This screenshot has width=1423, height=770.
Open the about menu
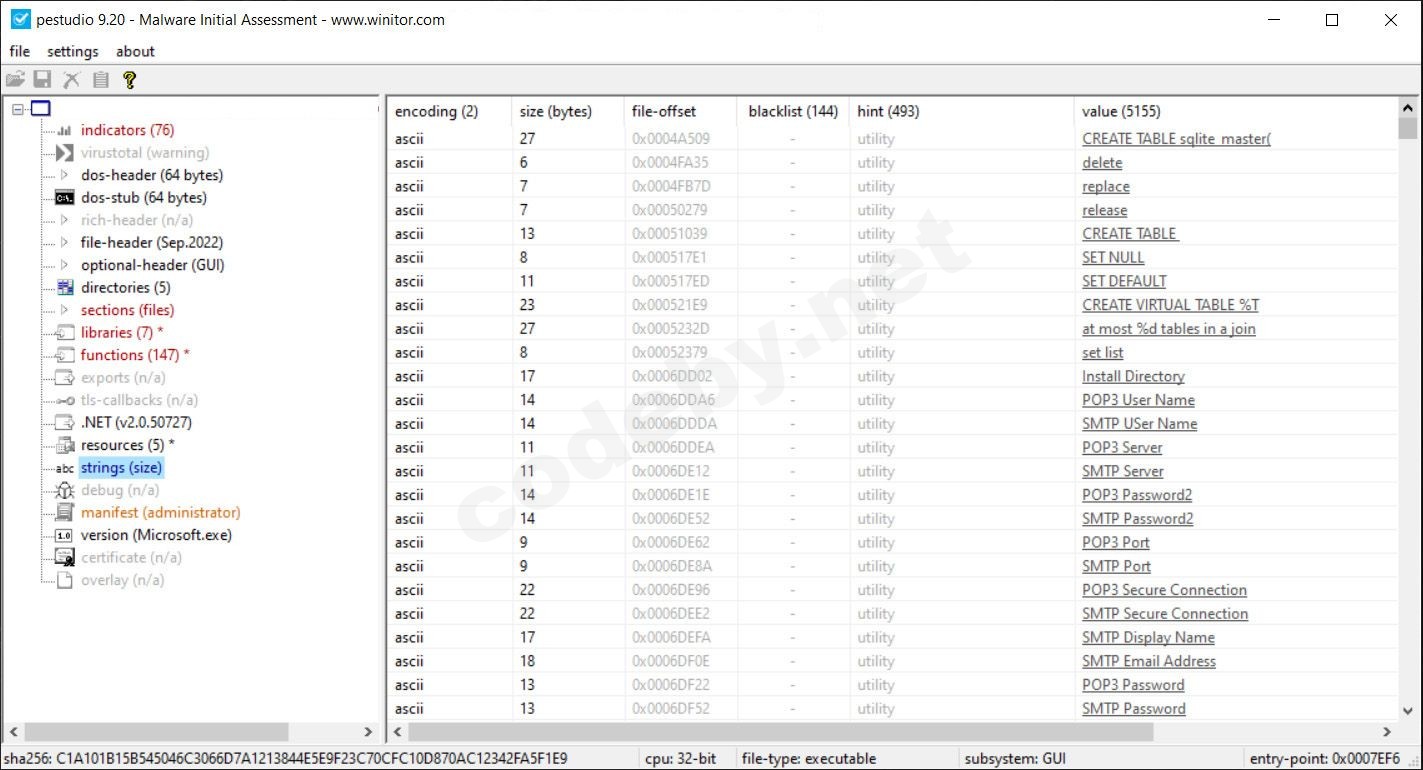coord(135,51)
